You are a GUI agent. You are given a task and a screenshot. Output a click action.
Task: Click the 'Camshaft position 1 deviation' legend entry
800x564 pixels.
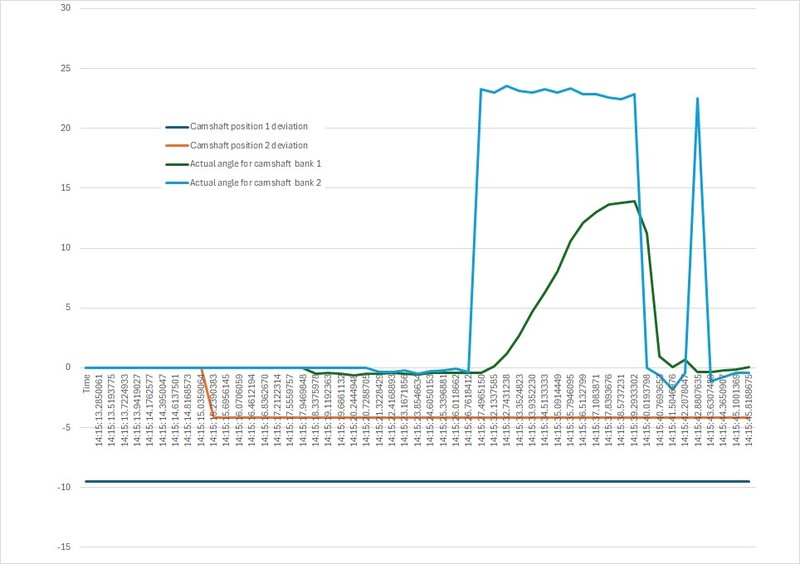point(250,126)
